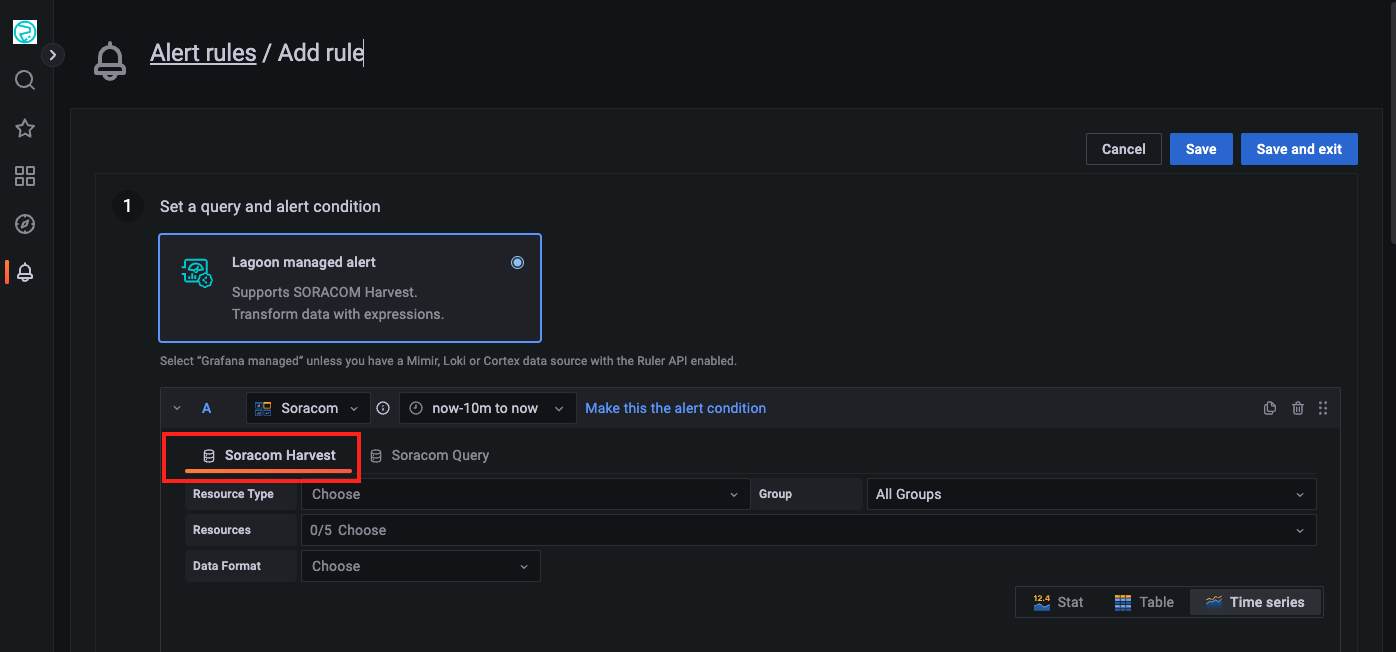Select the Time series visualization option

tap(1255, 602)
